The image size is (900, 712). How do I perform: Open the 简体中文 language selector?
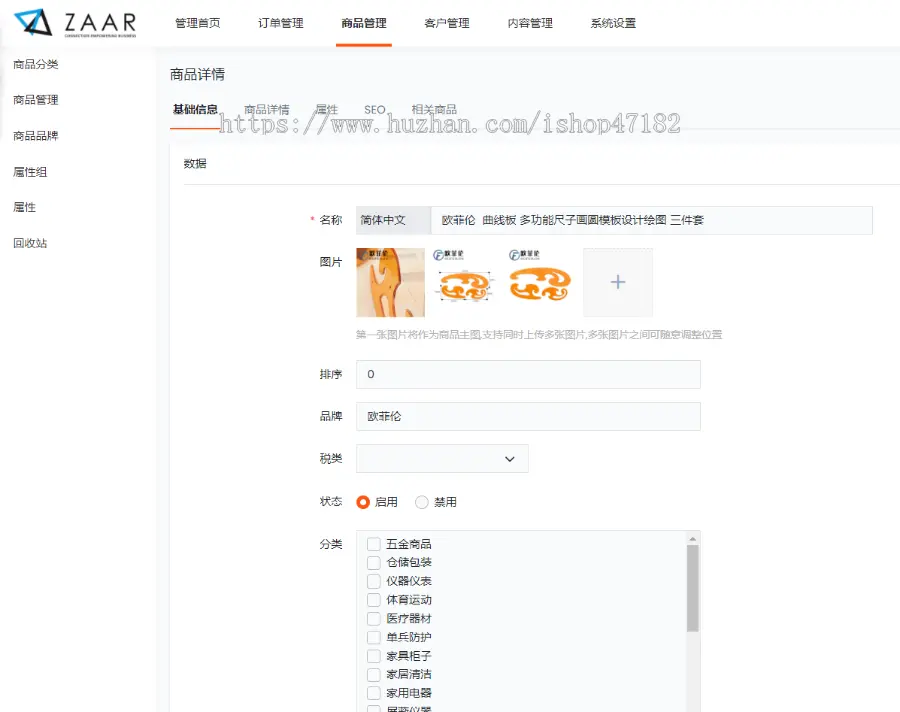(392, 220)
